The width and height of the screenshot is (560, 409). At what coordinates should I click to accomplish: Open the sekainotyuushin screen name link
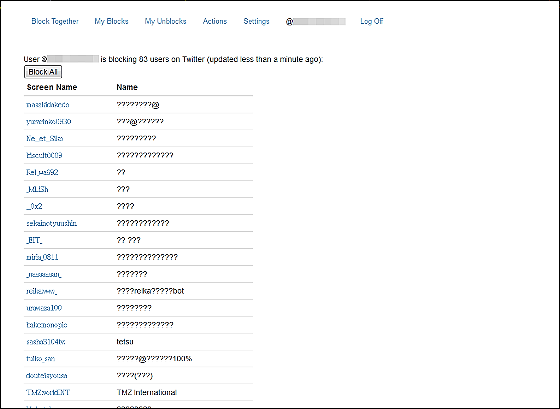[x=52, y=224]
